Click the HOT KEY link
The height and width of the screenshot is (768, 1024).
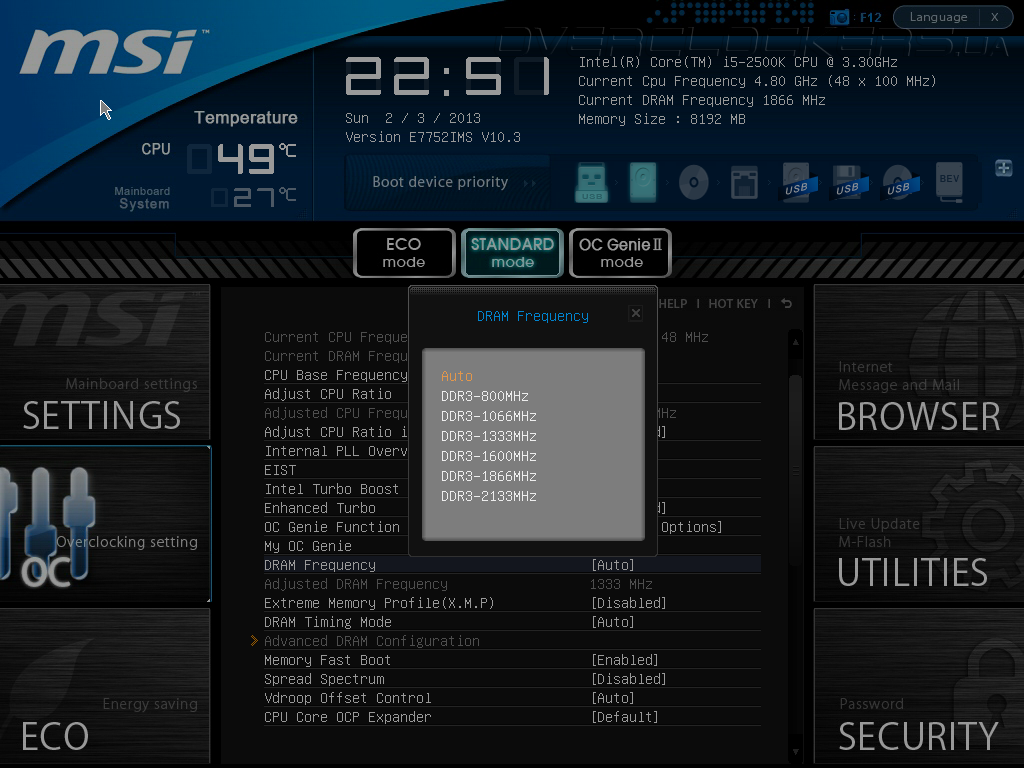(733, 304)
